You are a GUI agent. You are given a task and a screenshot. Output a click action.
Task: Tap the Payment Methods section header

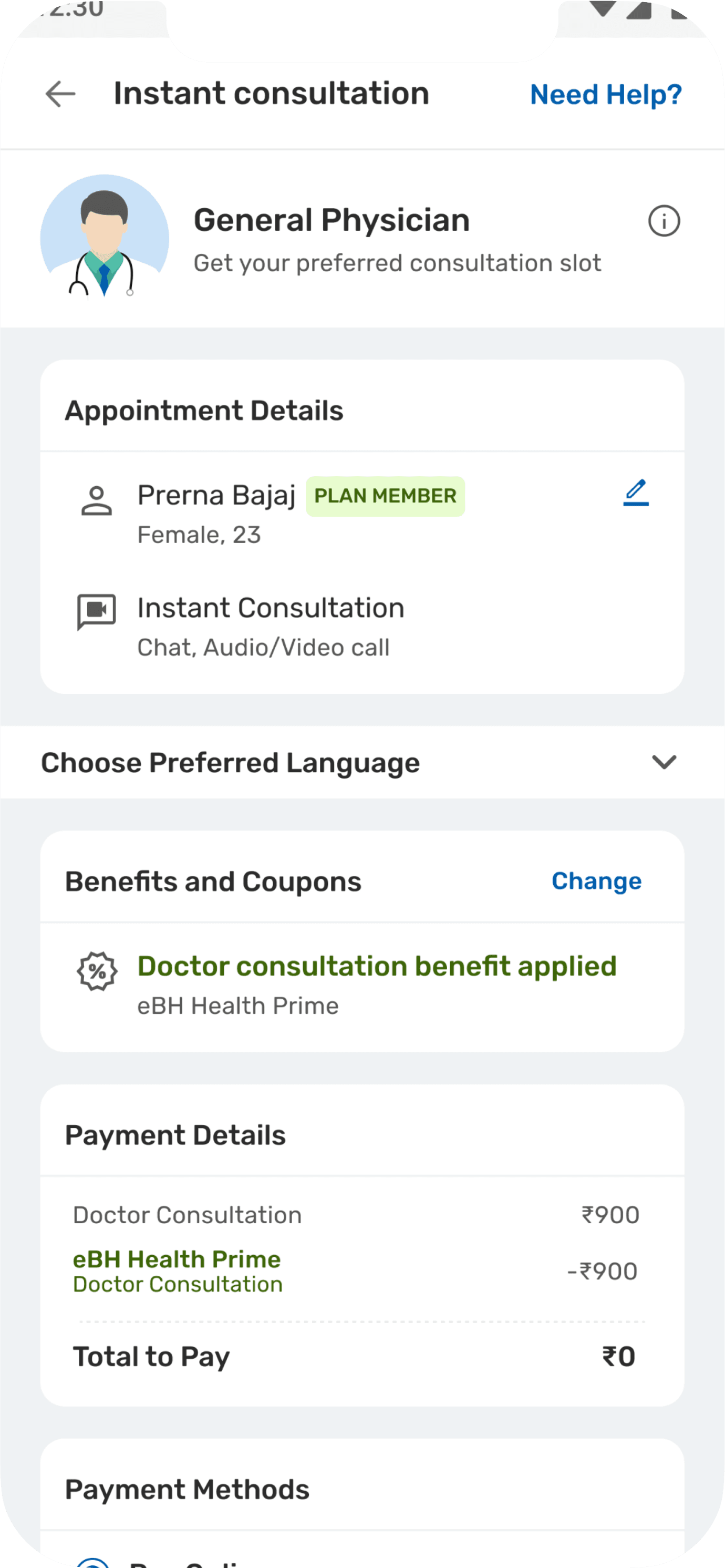188,1490
